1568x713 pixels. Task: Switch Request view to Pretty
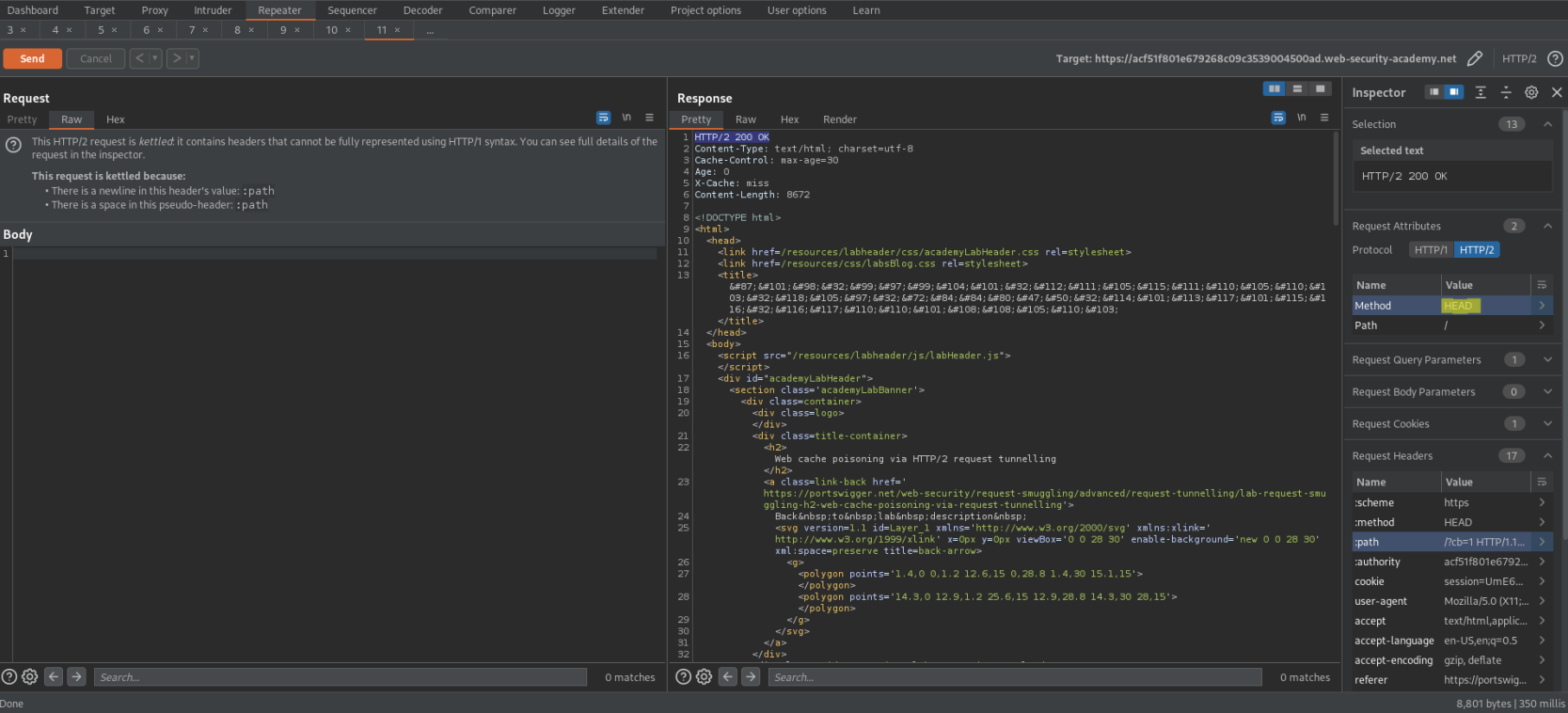click(23, 119)
